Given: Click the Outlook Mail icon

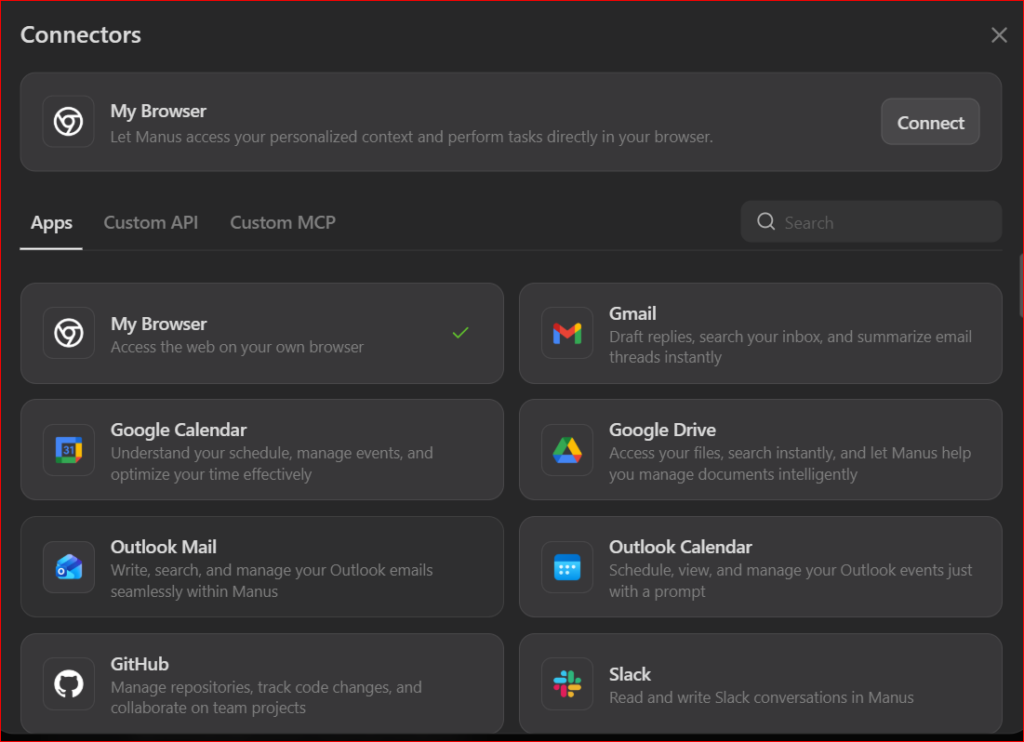Looking at the screenshot, I should (x=68, y=567).
